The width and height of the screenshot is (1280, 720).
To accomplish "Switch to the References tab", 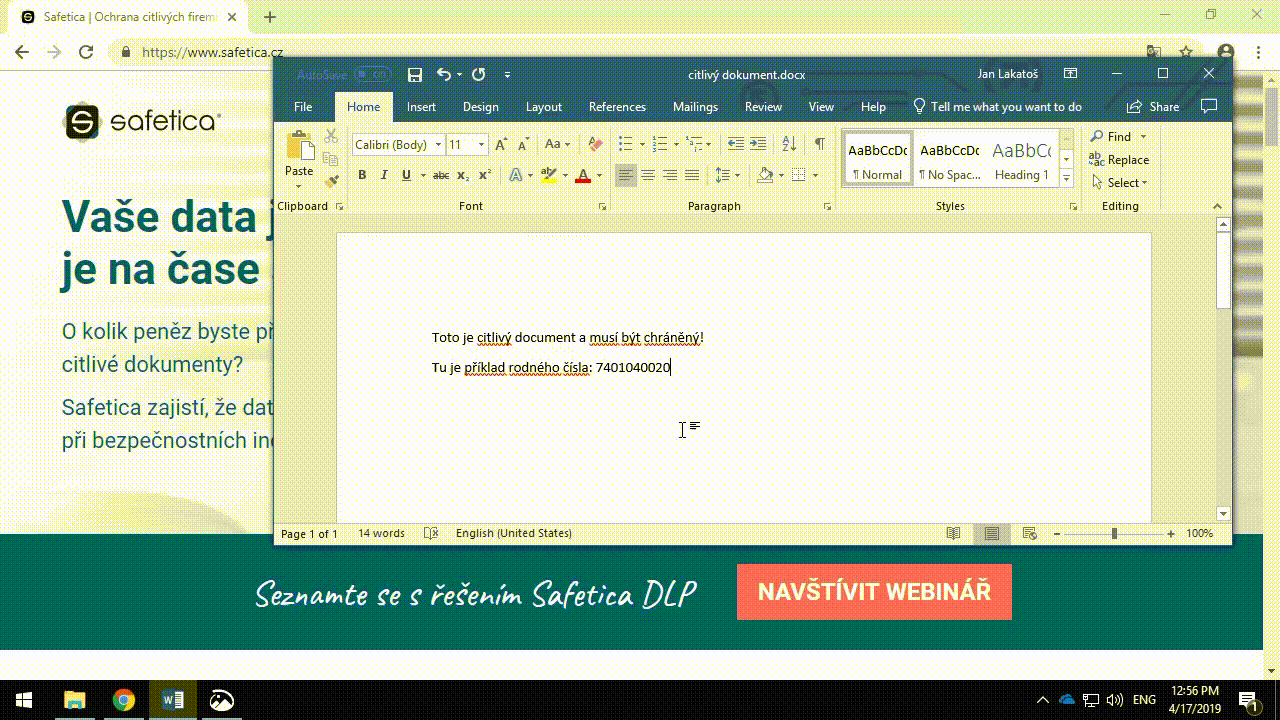I will click(x=617, y=107).
